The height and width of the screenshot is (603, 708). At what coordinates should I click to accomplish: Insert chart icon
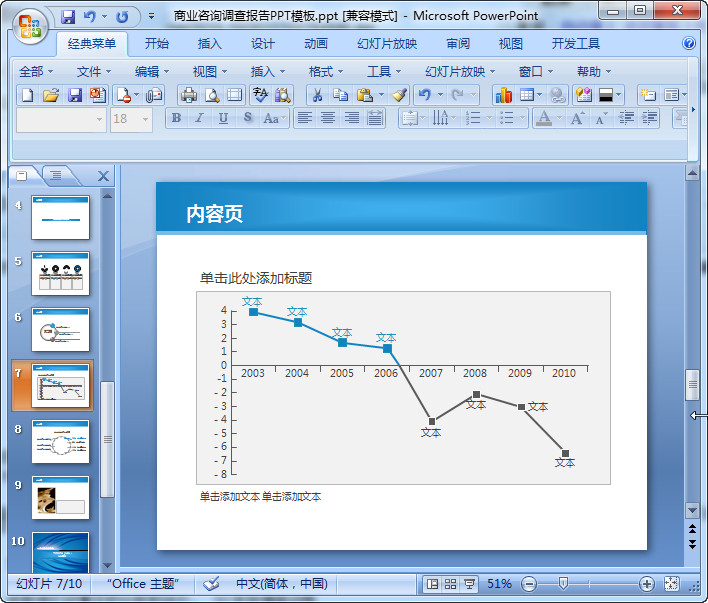(503, 95)
